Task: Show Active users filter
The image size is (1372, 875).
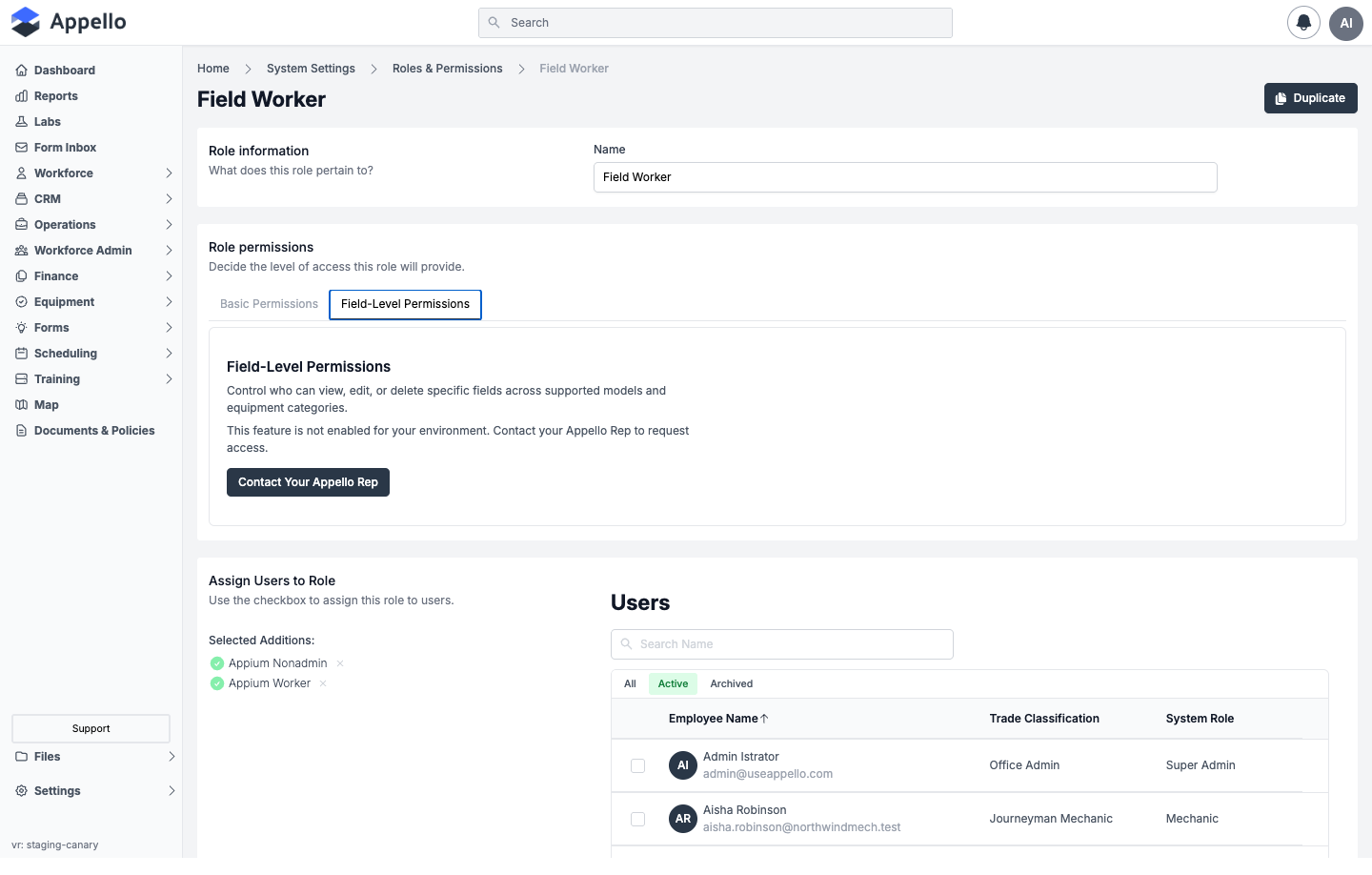Action: 673,684
